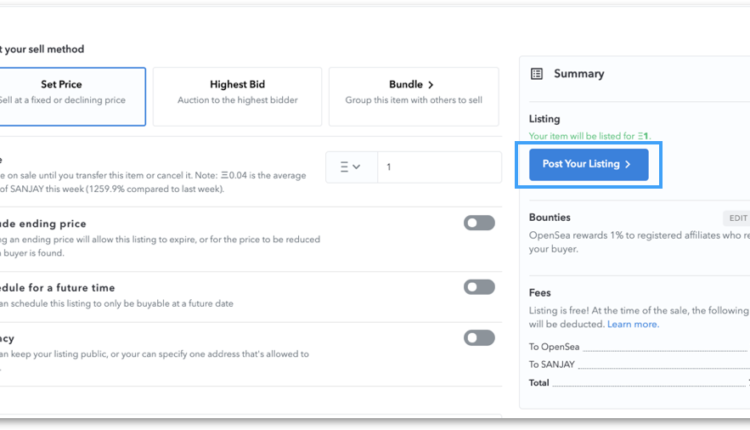The image size is (750, 430).
Task: Select the Set Price sell method
Action: click(x=70, y=96)
